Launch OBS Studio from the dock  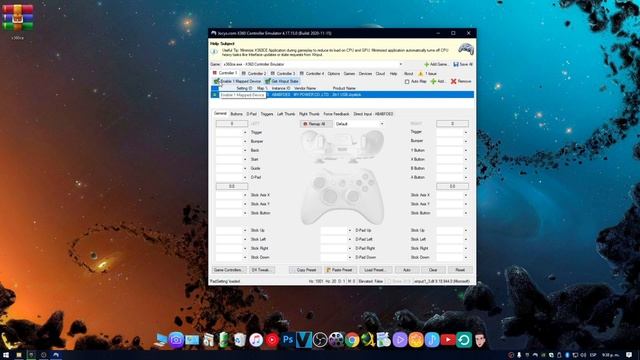tap(320, 340)
